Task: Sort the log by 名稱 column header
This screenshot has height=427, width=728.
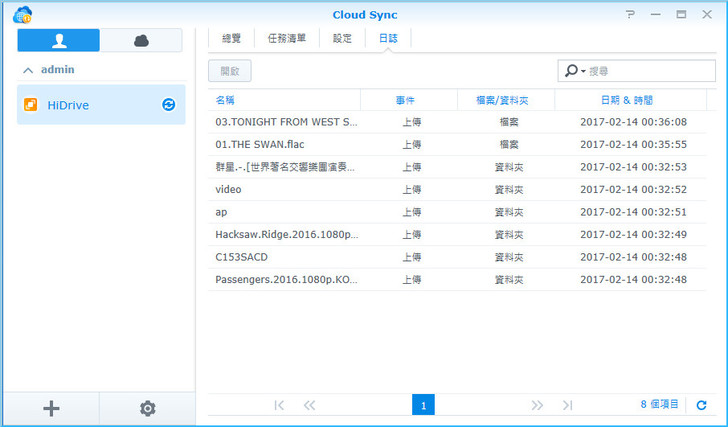Action: tap(284, 100)
